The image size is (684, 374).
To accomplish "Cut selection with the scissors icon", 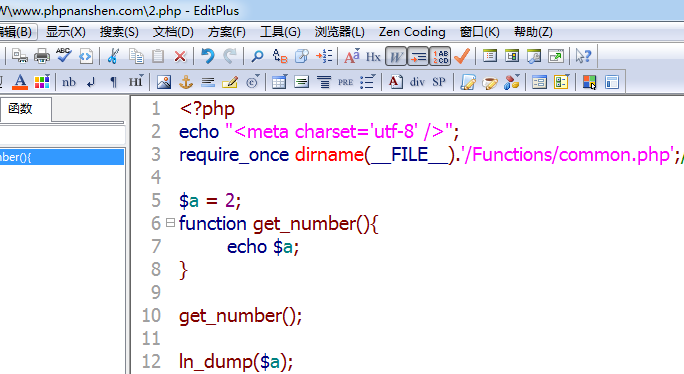I will pyautogui.click(x=113, y=56).
